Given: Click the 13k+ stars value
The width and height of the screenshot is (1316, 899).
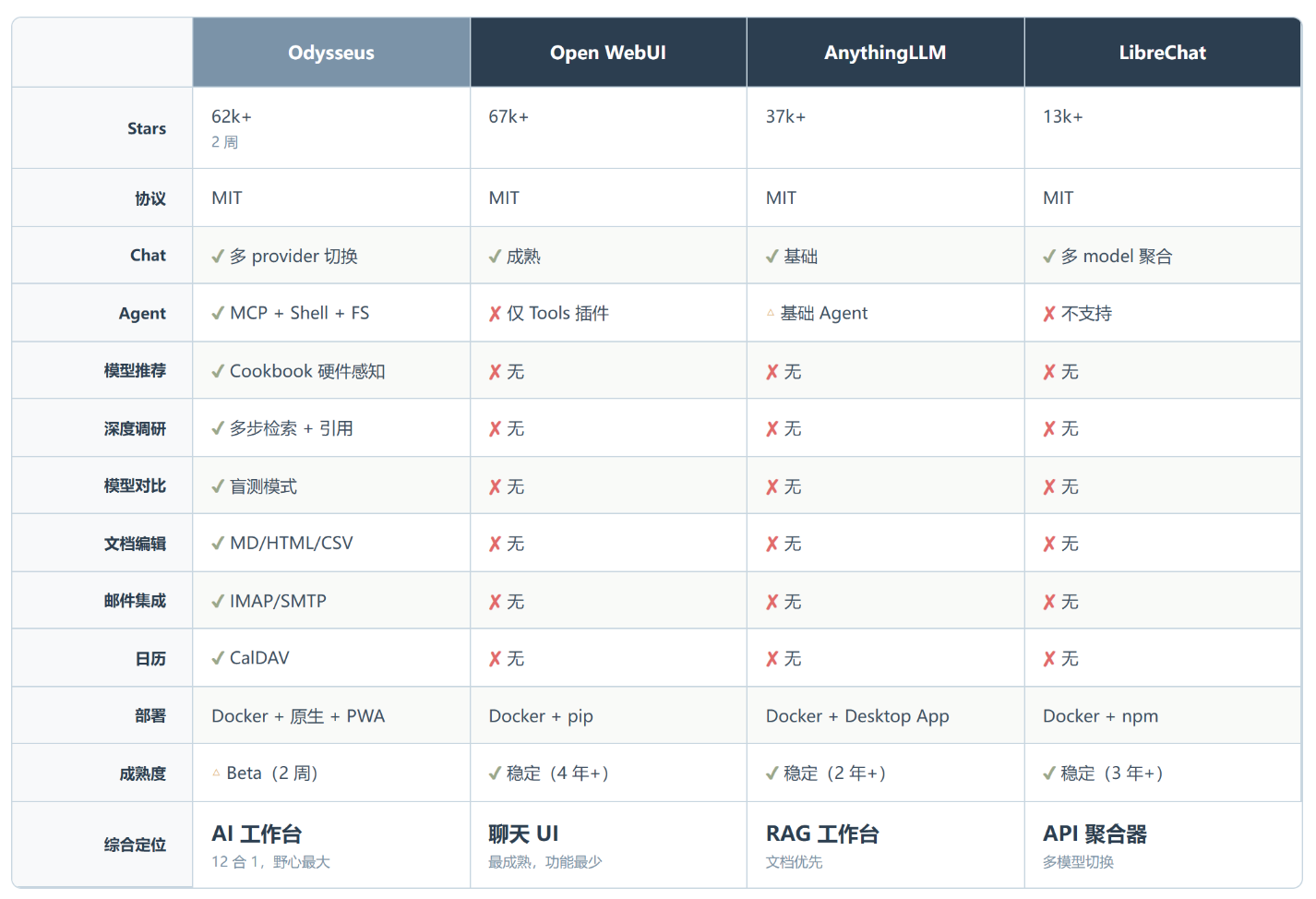Looking at the screenshot, I should click(x=1063, y=116).
